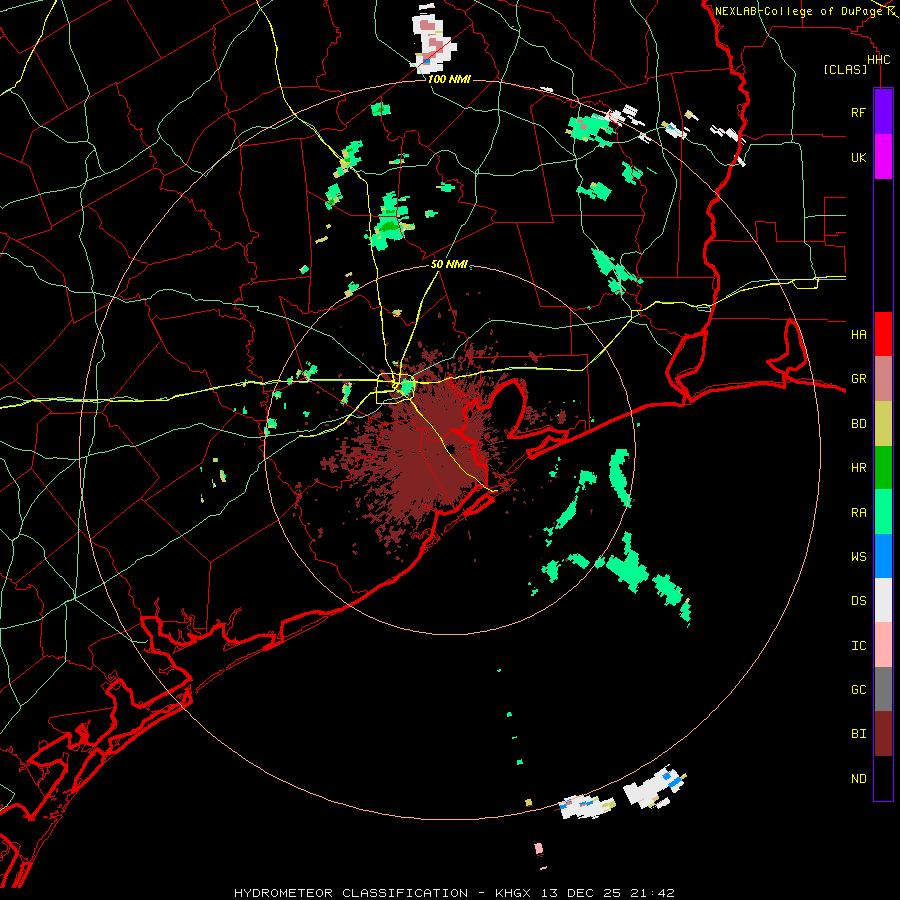Click the HHC product label
This screenshot has width=900, height=900.
(879, 60)
